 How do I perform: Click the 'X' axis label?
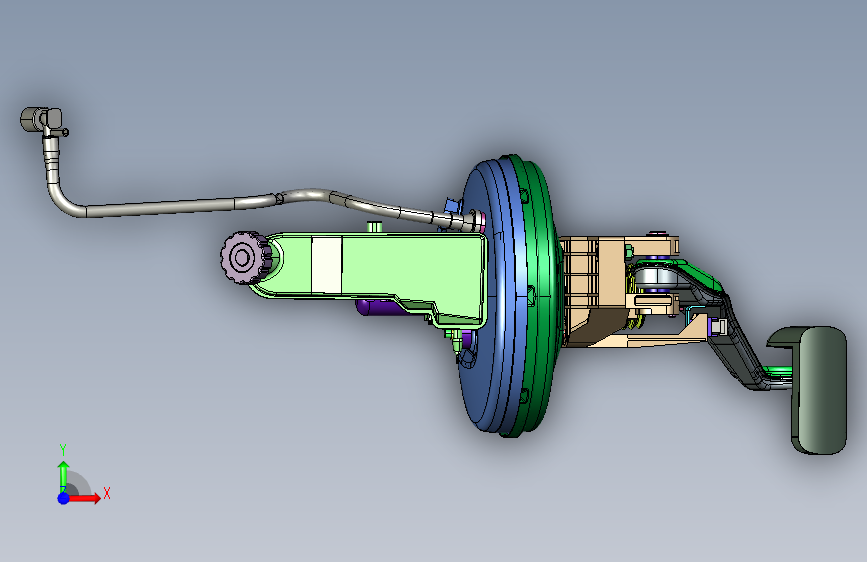[107, 493]
